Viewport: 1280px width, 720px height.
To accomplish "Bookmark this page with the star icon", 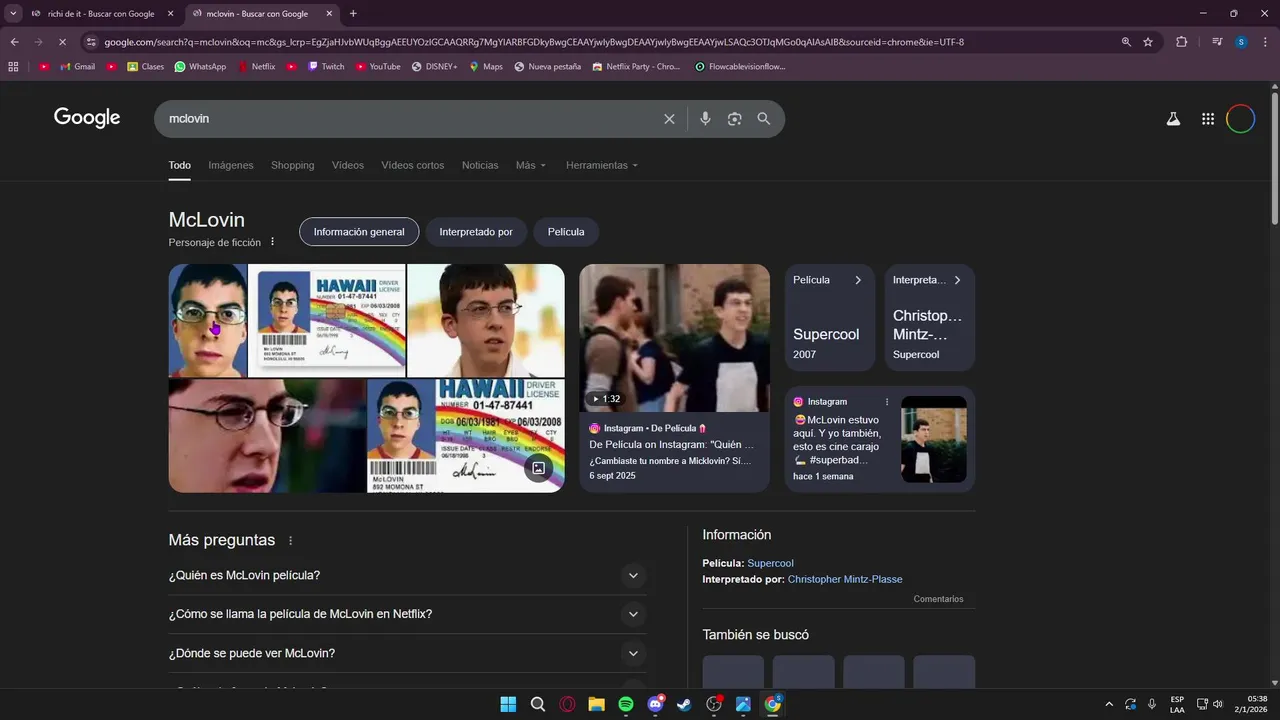I will pyautogui.click(x=1148, y=42).
